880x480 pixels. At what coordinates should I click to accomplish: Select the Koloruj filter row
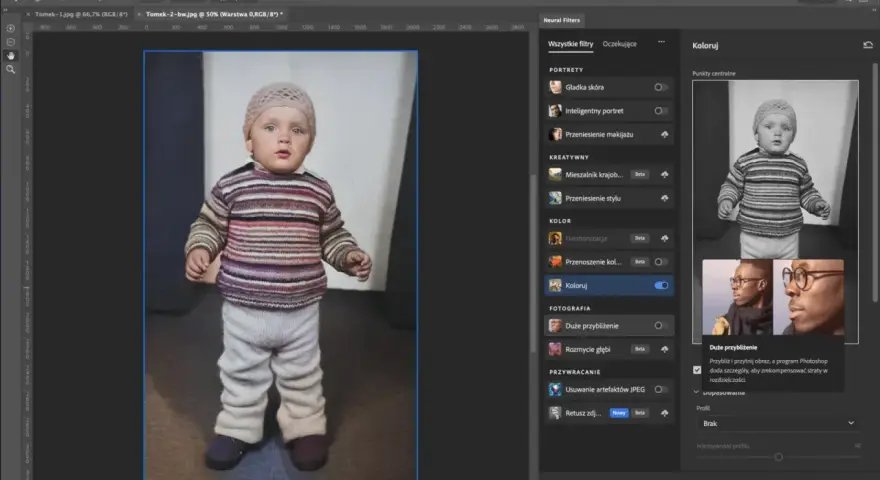click(x=609, y=285)
